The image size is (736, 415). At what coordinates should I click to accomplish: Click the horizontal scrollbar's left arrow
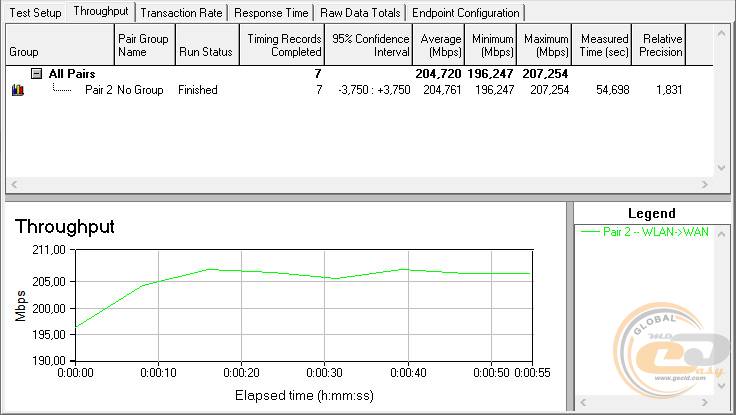(13, 185)
